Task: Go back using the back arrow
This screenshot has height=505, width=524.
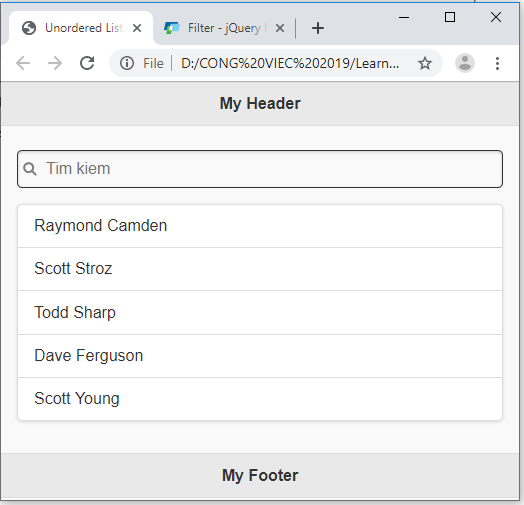Action: point(23,63)
